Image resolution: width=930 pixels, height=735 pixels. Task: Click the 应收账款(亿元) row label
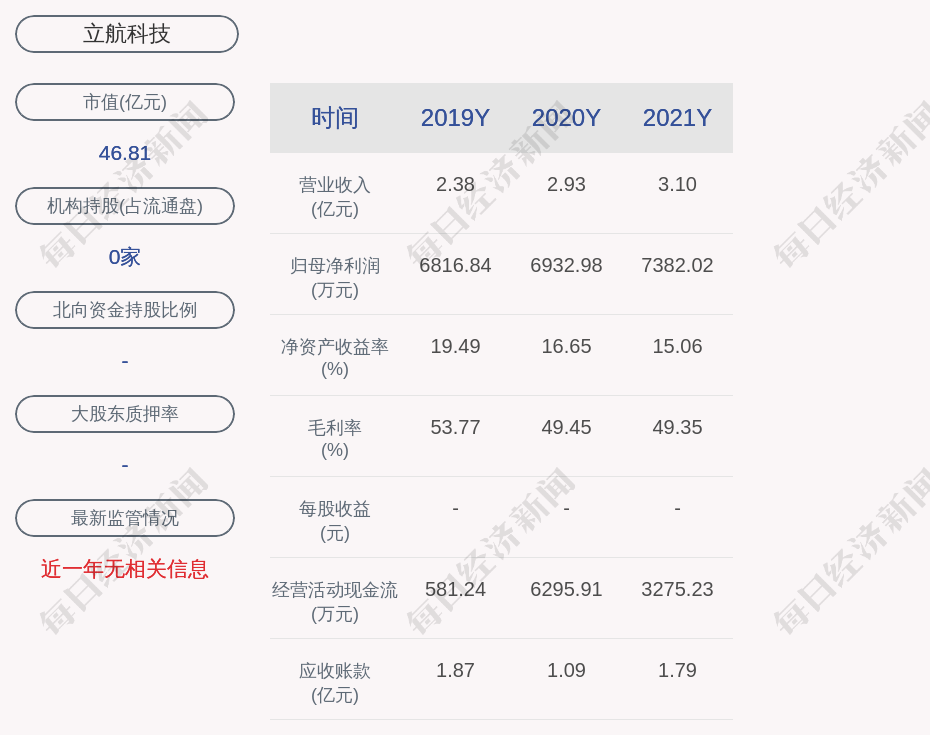(x=335, y=683)
